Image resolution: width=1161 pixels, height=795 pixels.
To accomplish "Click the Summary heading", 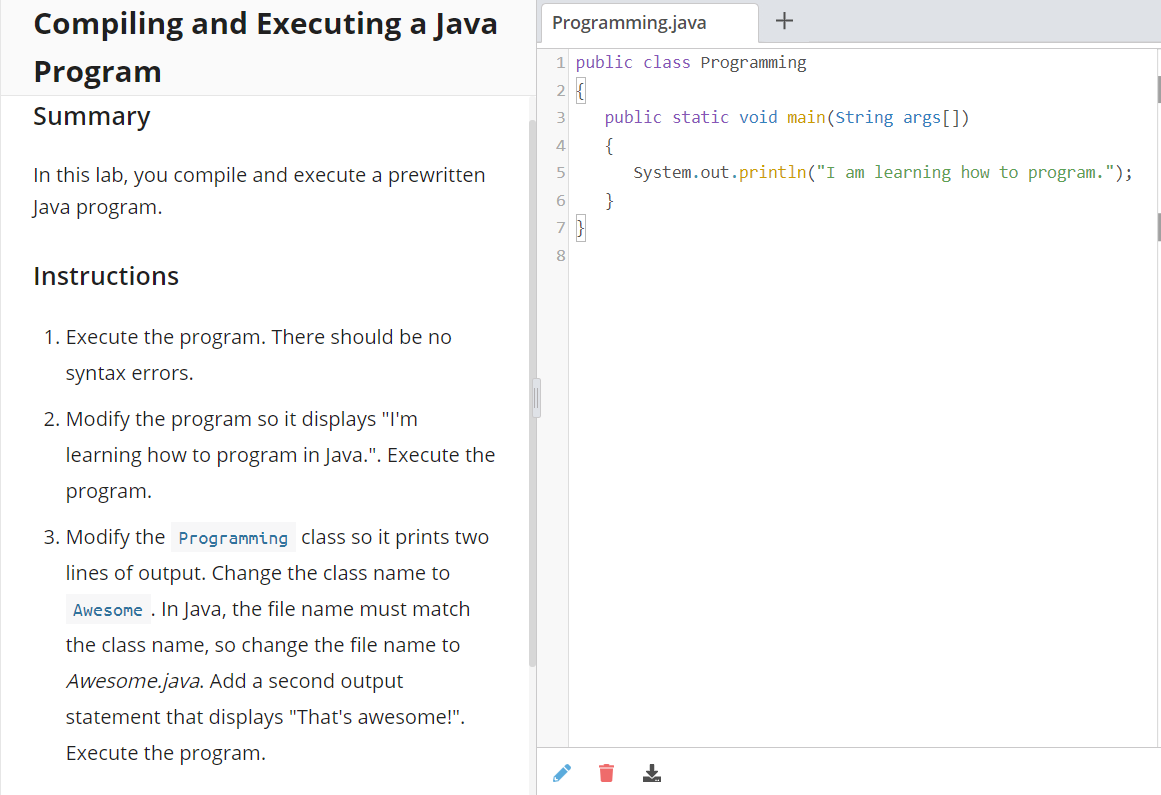I will click(x=91, y=116).
